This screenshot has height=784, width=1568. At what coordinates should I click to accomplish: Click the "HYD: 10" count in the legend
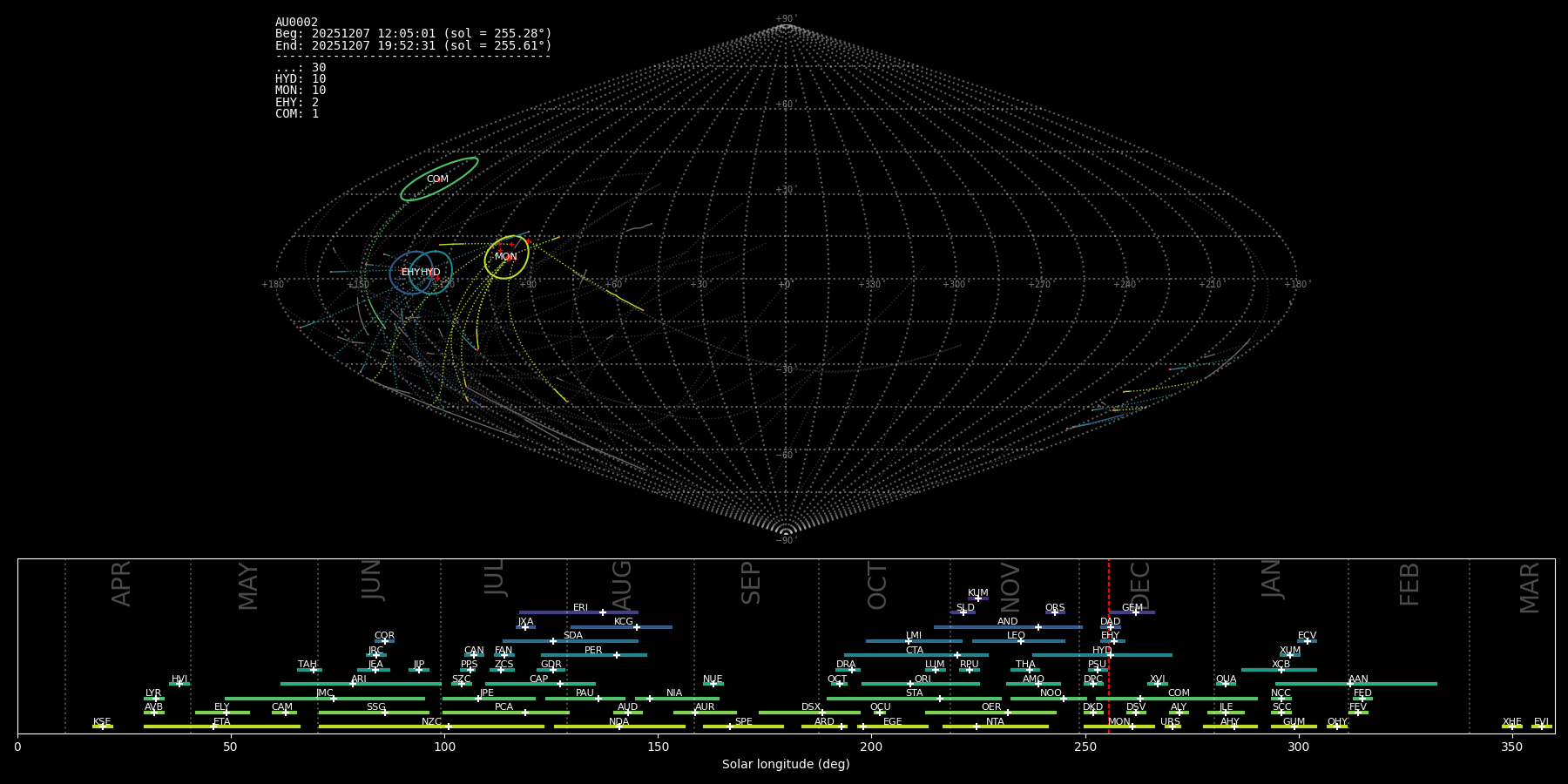pyautogui.click(x=301, y=79)
